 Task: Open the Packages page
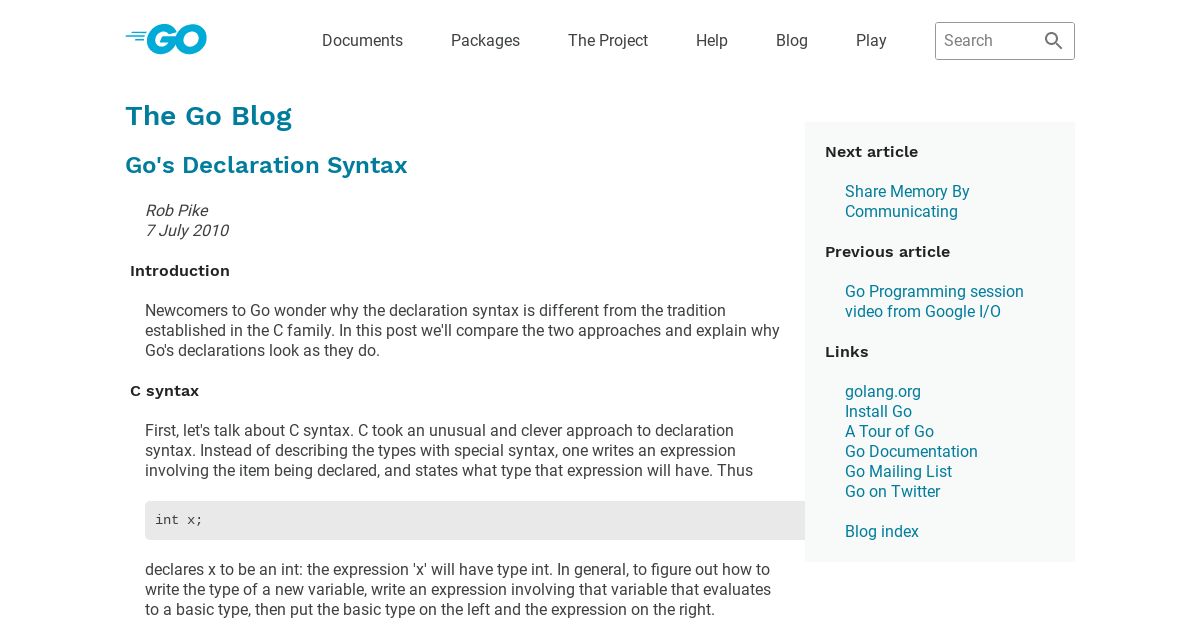click(x=485, y=41)
